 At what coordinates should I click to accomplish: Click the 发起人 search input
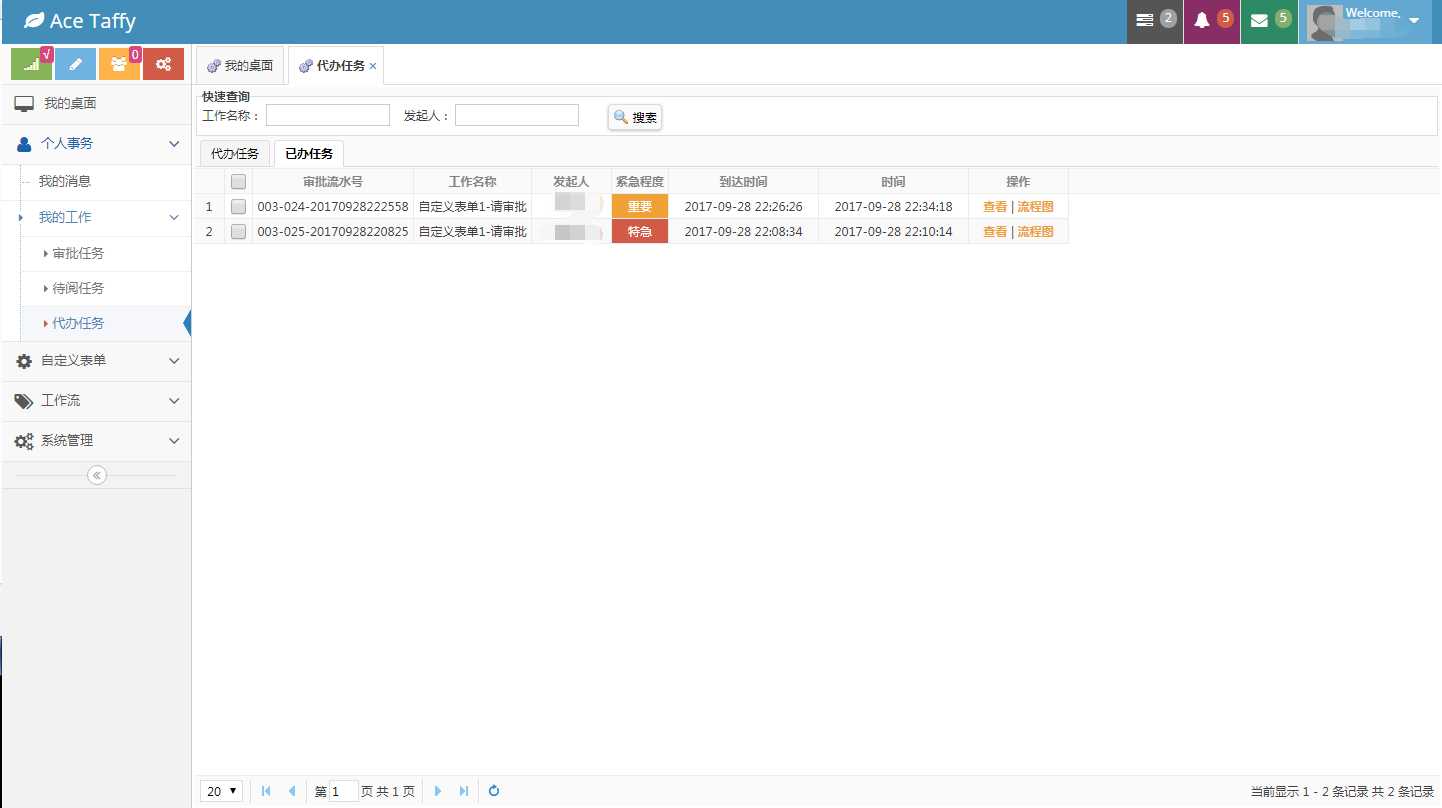(517, 116)
